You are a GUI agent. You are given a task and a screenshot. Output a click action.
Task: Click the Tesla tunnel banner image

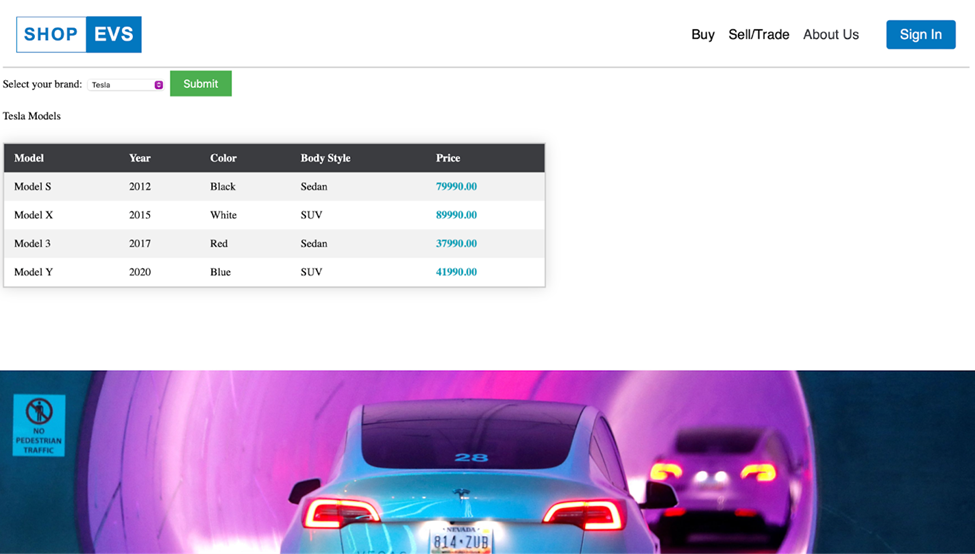click(488, 462)
